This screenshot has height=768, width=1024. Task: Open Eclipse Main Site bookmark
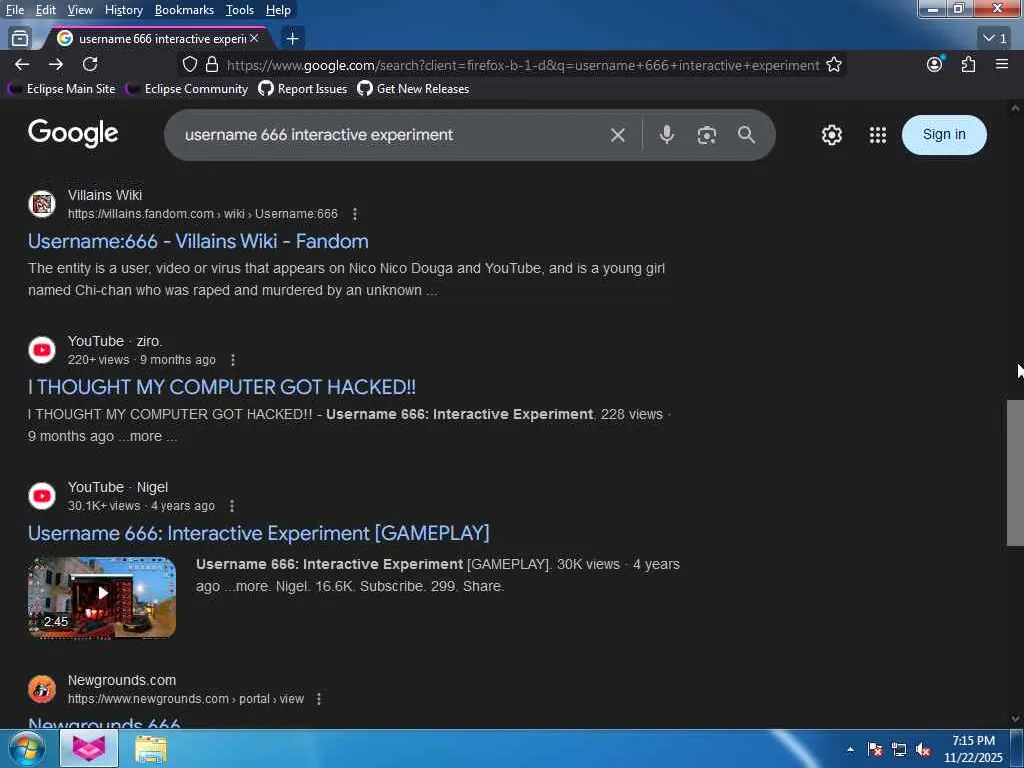pyautogui.click(x=62, y=89)
